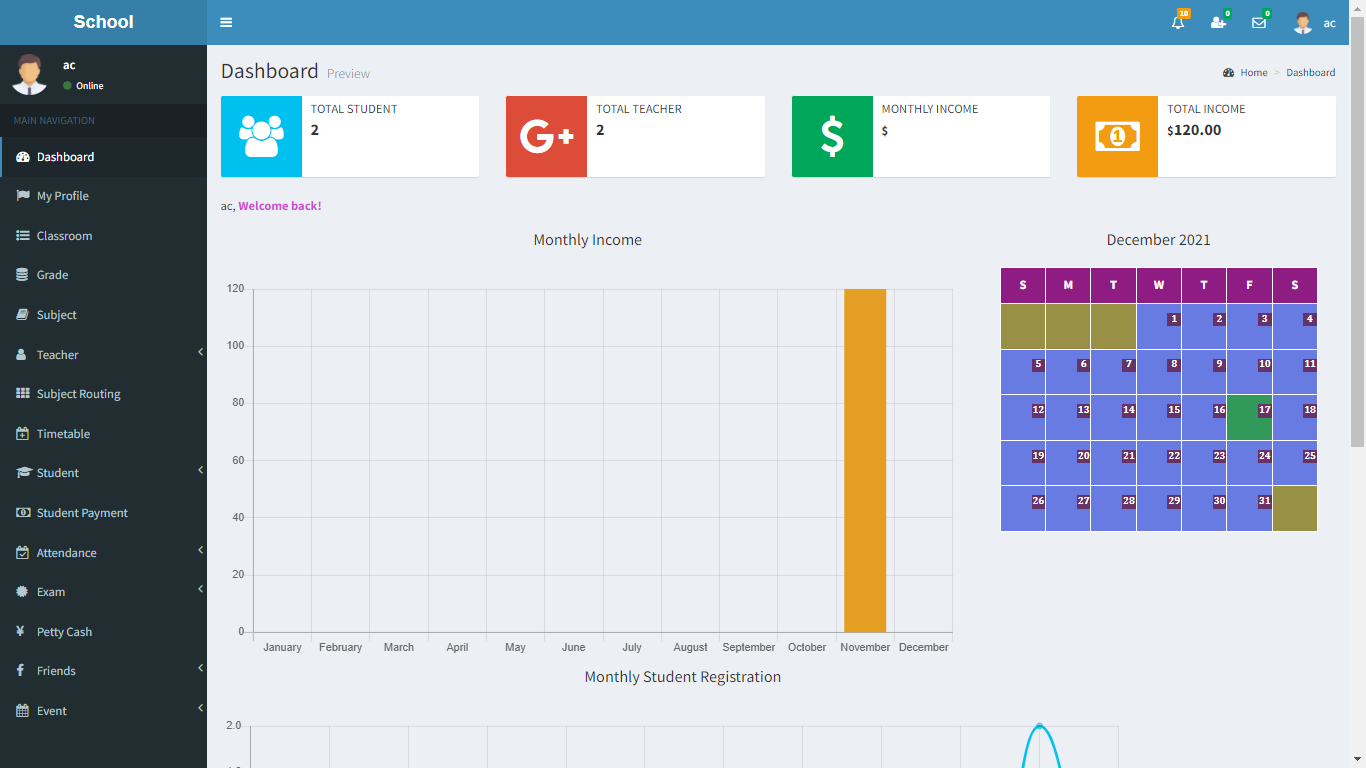Open Dashboard in the sidebar navigation
The width and height of the screenshot is (1366, 768).
(103, 157)
